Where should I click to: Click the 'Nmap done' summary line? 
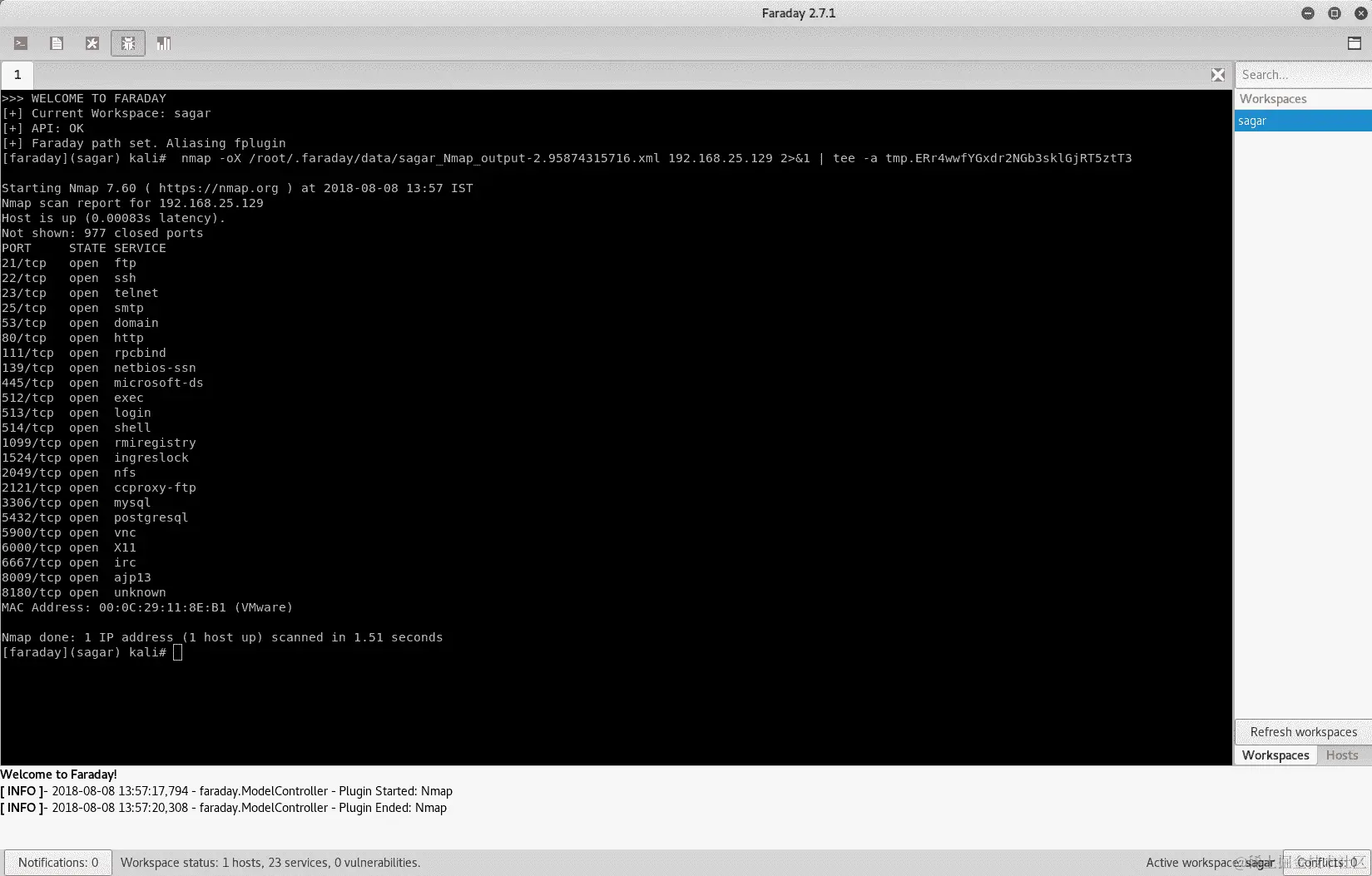point(222,637)
